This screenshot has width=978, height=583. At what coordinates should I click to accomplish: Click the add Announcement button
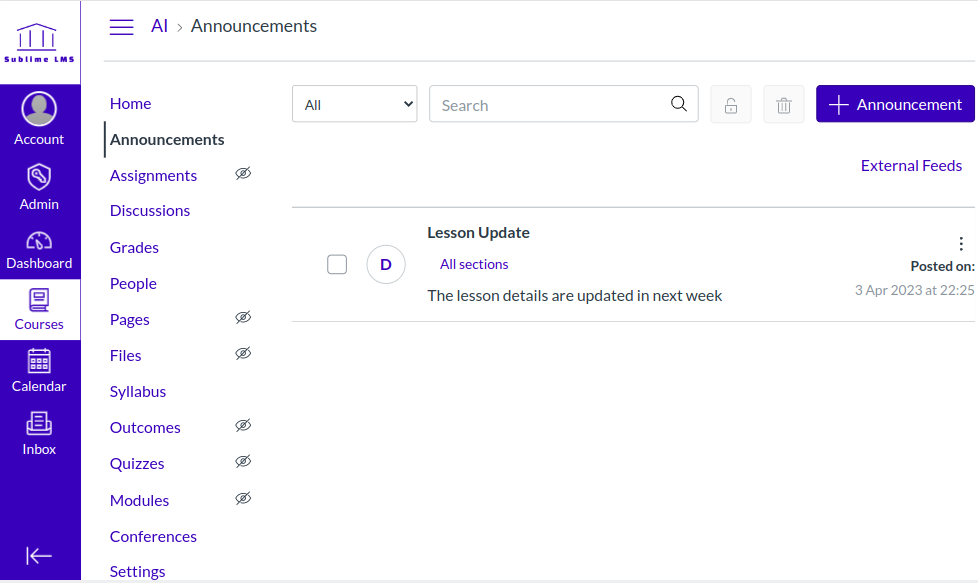click(895, 104)
